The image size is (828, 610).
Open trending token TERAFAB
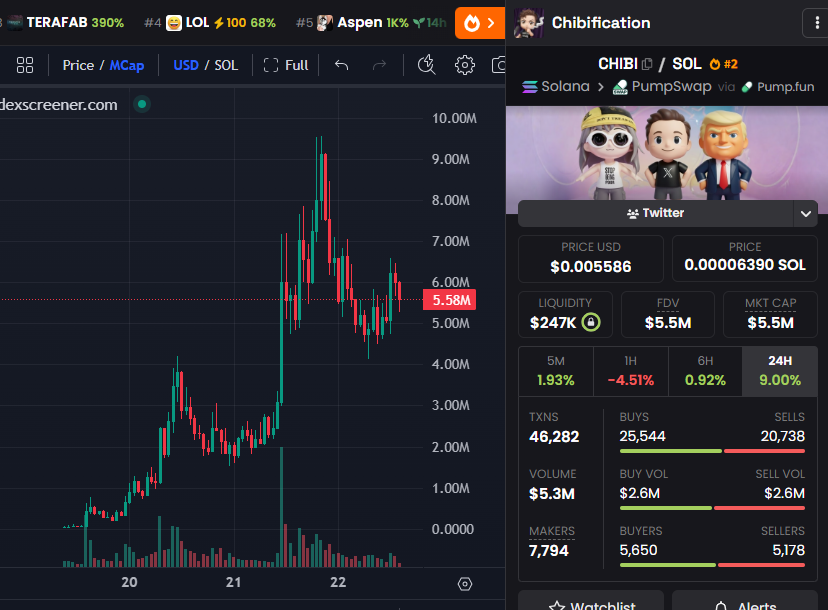[x=65, y=23]
